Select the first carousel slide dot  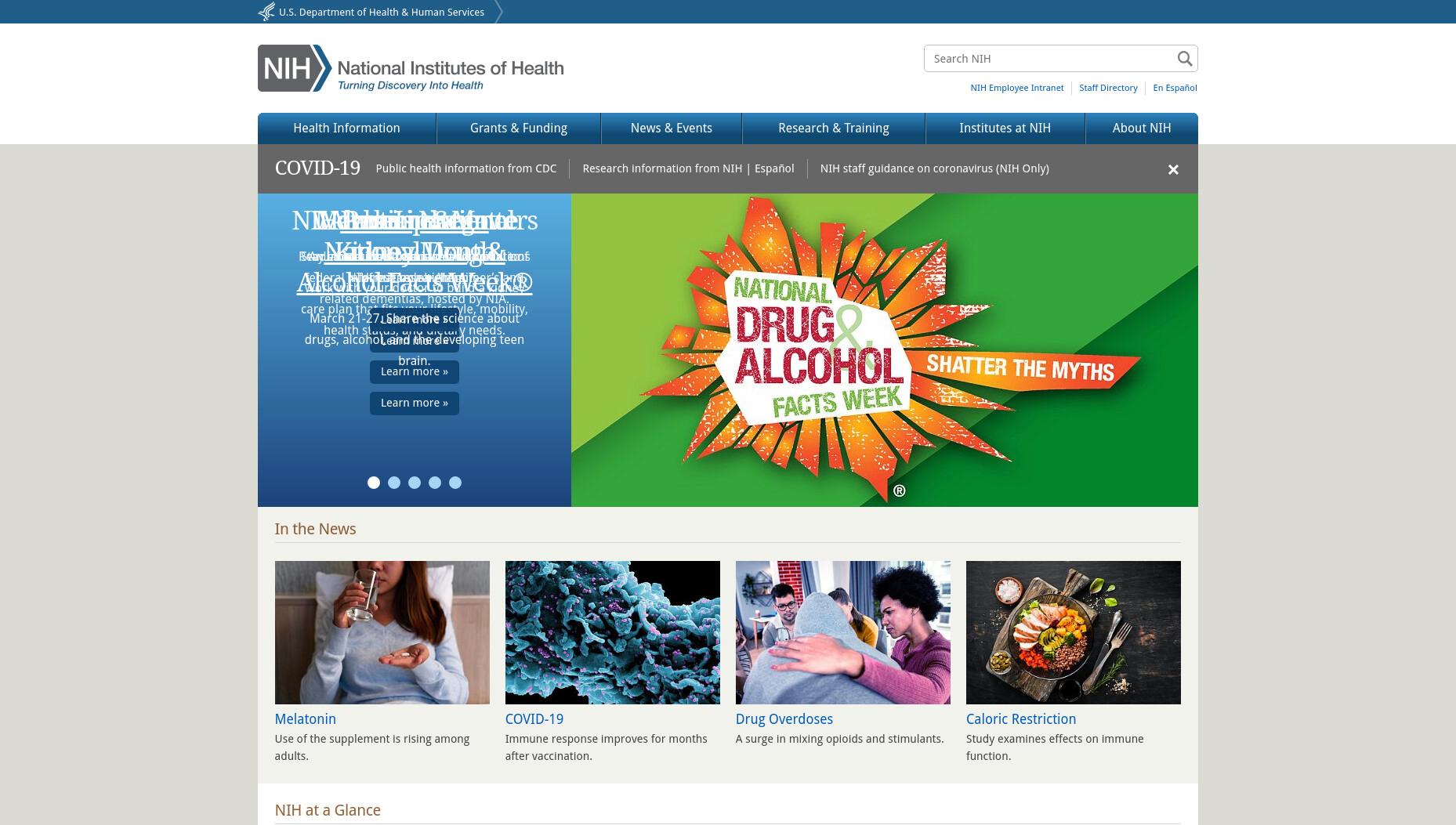tap(374, 483)
